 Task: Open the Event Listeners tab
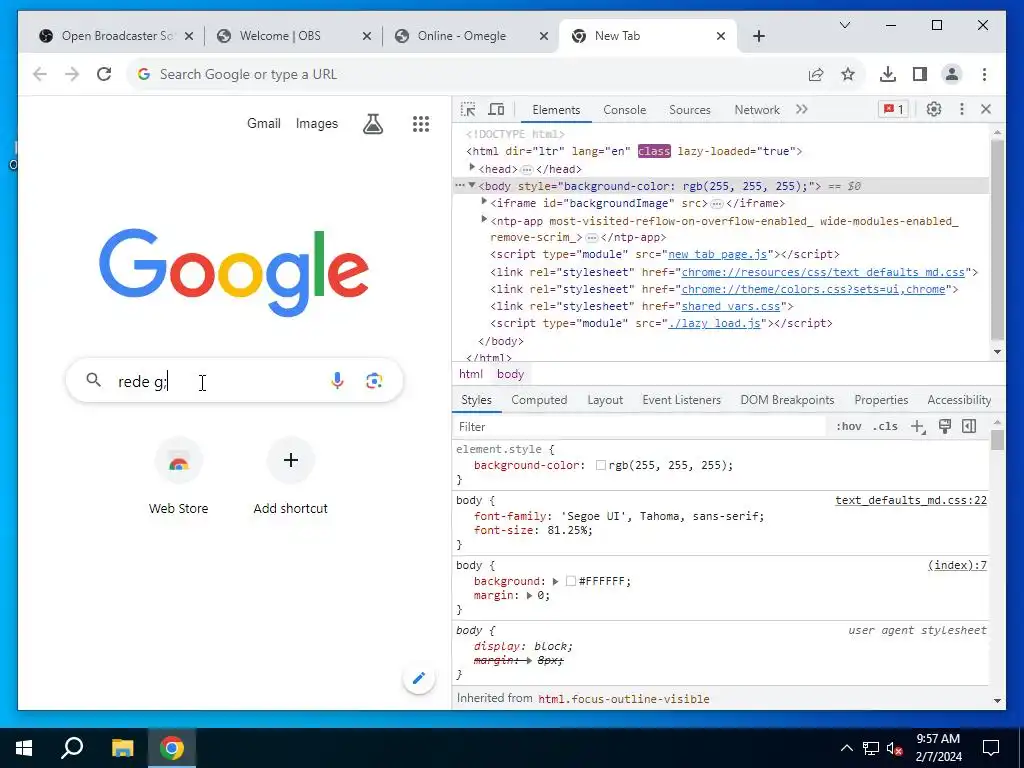(681, 400)
